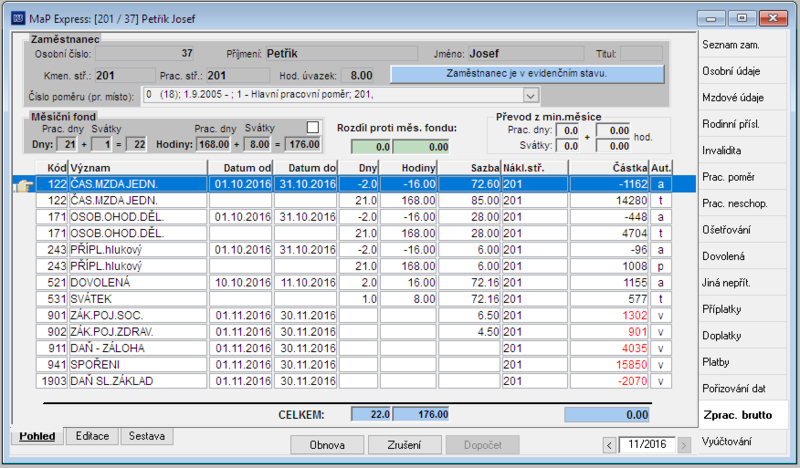Open Vyúčtování section
Screen dimensions: 800x468
click(743, 442)
